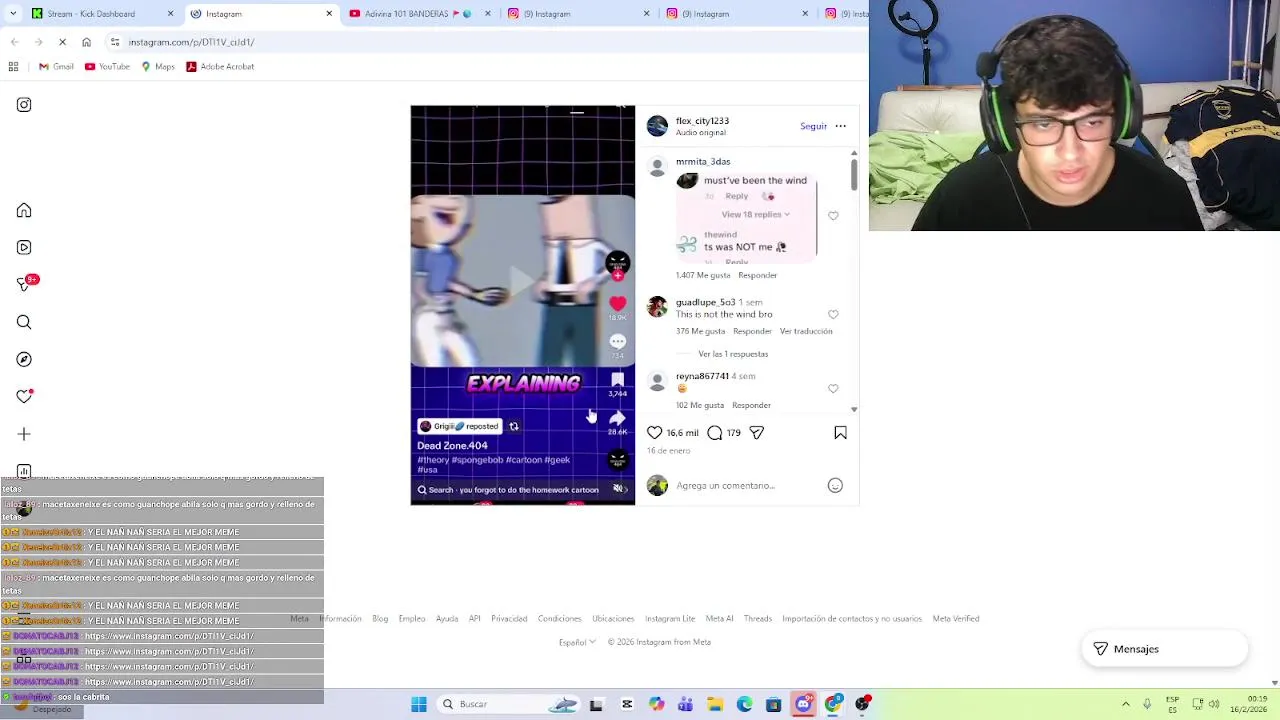Click the "16,6 mil" likes count
Image resolution: width=1280 pixels, height=720 pixels.
click(683, 433)
